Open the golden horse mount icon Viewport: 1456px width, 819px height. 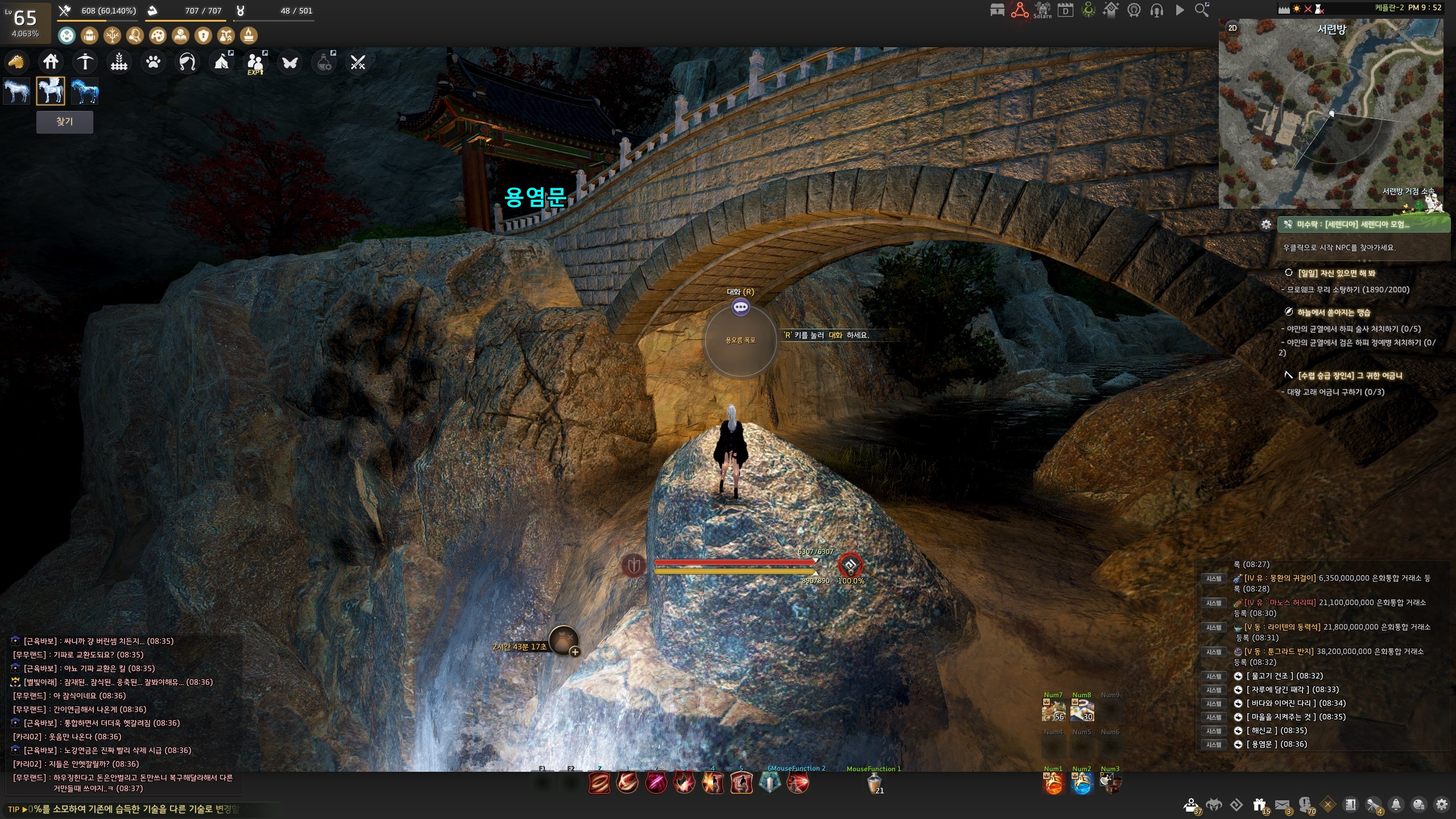16,61
